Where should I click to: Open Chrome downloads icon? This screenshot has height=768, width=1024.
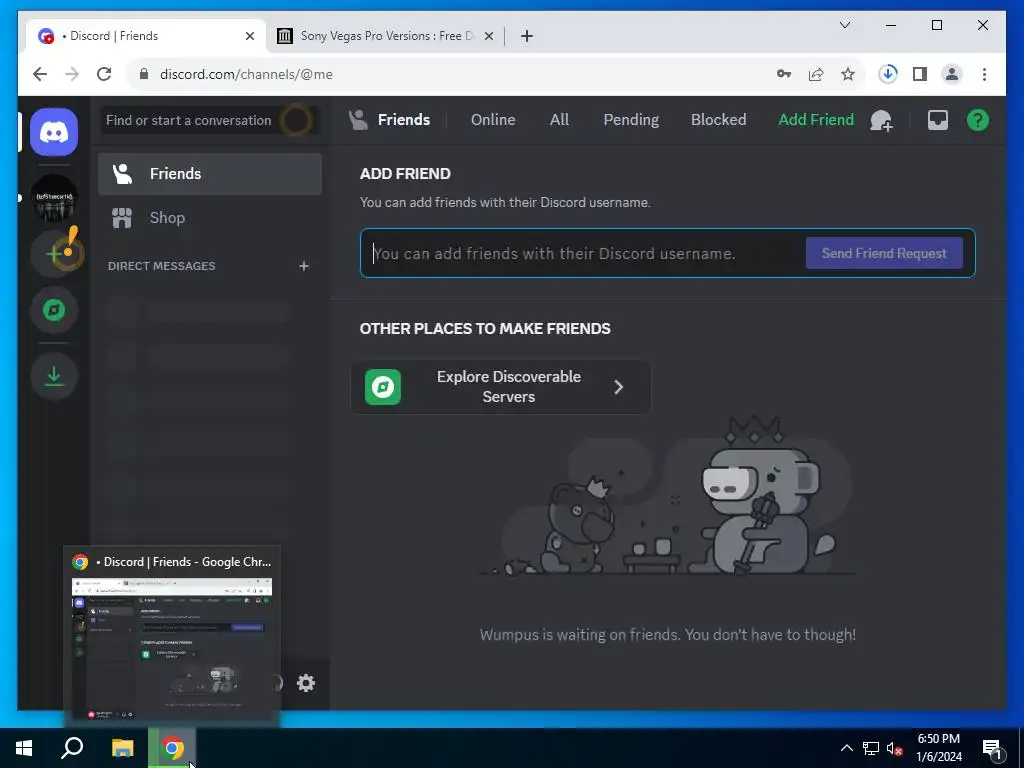(x=888, y=74)
